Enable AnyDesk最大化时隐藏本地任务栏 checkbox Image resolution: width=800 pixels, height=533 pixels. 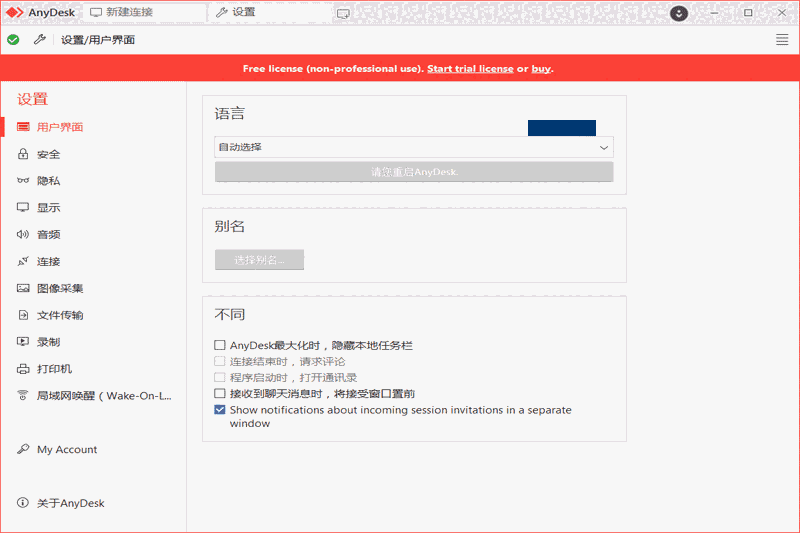coord(220,345)
